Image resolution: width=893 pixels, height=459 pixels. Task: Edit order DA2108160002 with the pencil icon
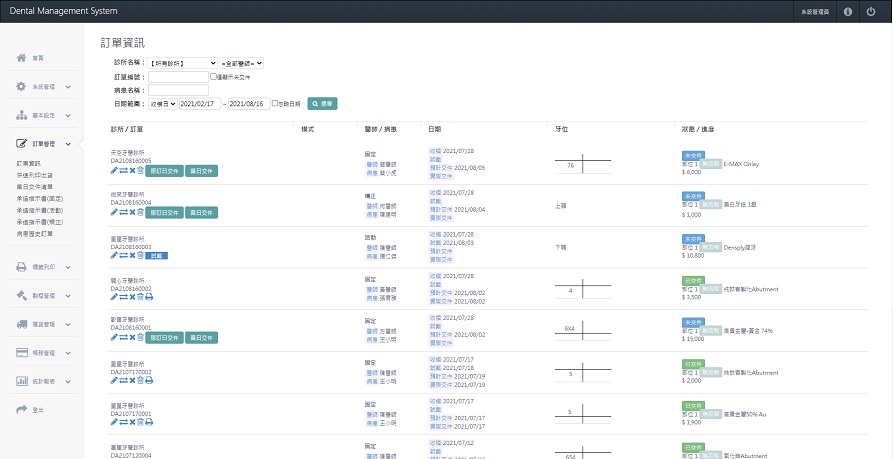point(114,297)
